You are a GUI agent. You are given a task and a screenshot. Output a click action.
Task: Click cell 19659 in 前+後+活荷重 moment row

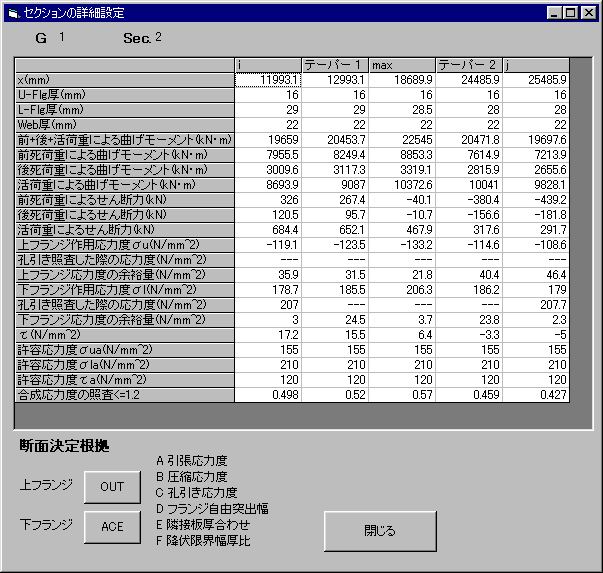[268, 140]
